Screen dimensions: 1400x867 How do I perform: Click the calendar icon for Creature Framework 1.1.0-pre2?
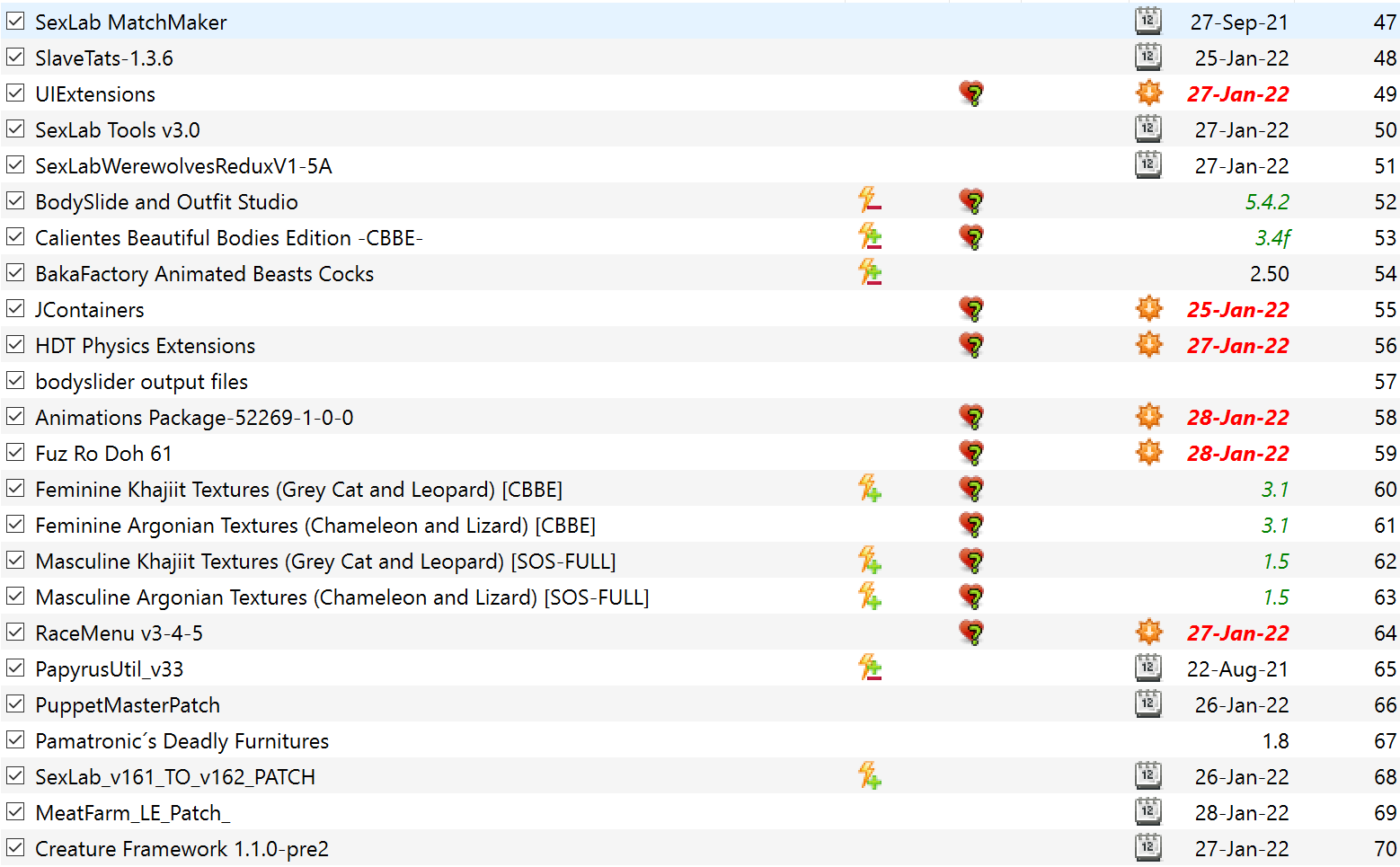pos(1148,847)
